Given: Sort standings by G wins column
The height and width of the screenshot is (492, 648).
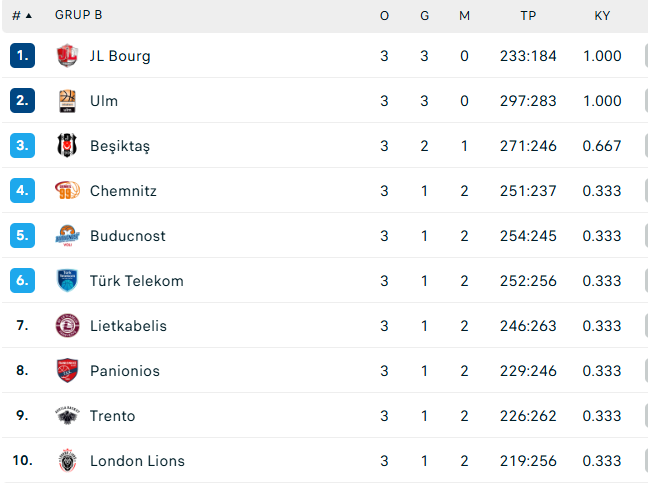Looking at the screenshot, I should (424, 16).
